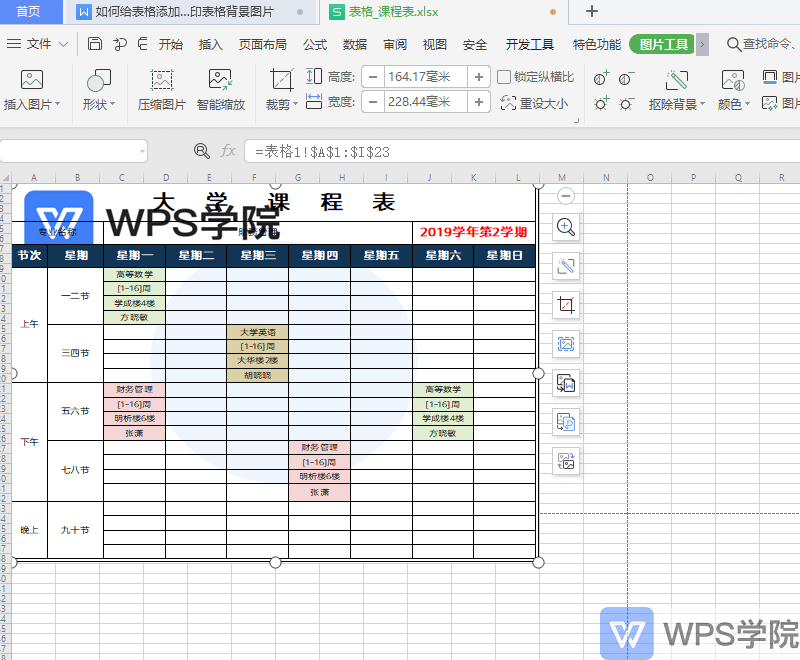Open the Home (开始) ribbon tab
The image size is (800, 660).
pos(170,44)
